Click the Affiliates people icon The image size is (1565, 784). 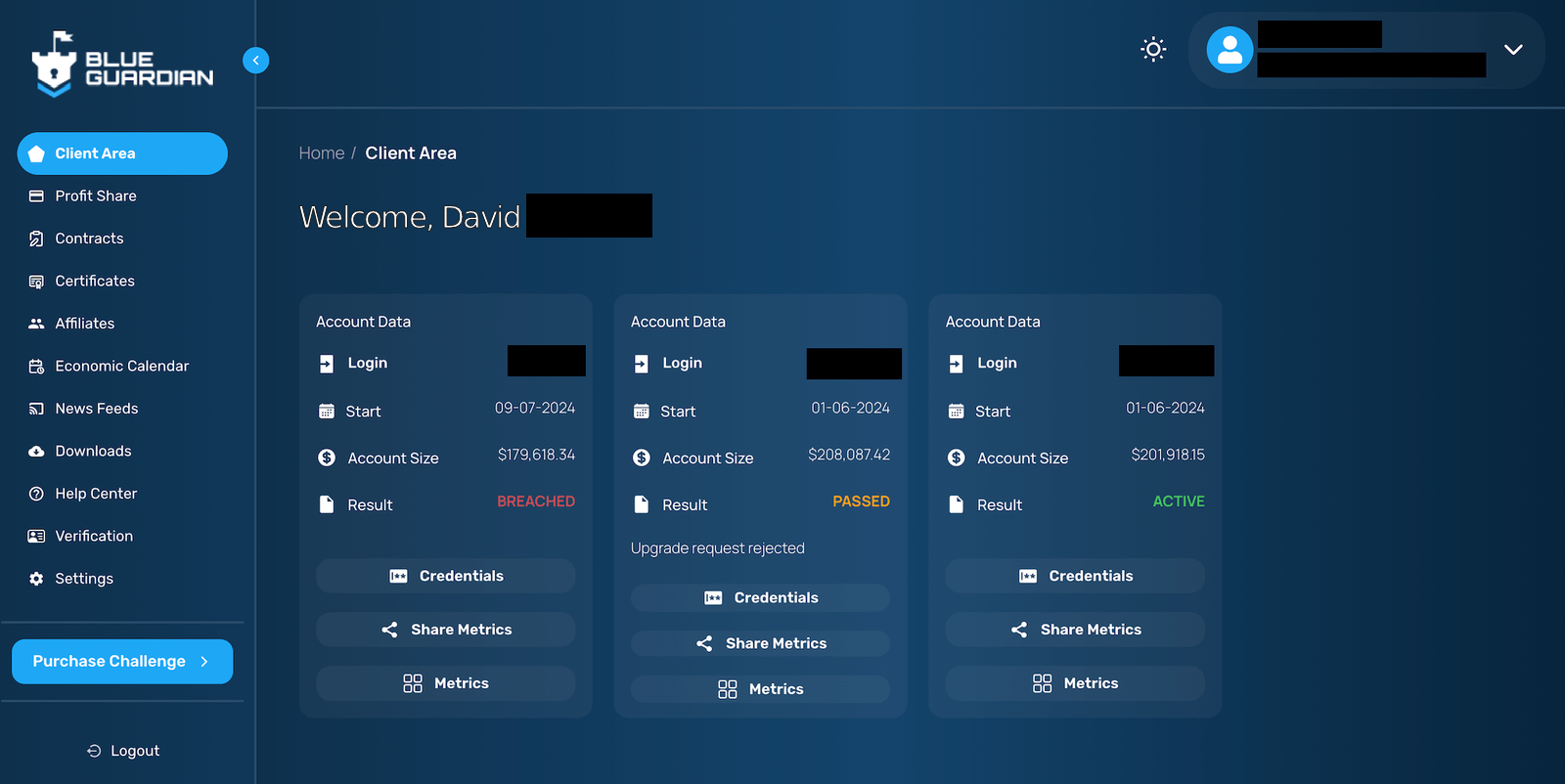[x=36, y=324]
